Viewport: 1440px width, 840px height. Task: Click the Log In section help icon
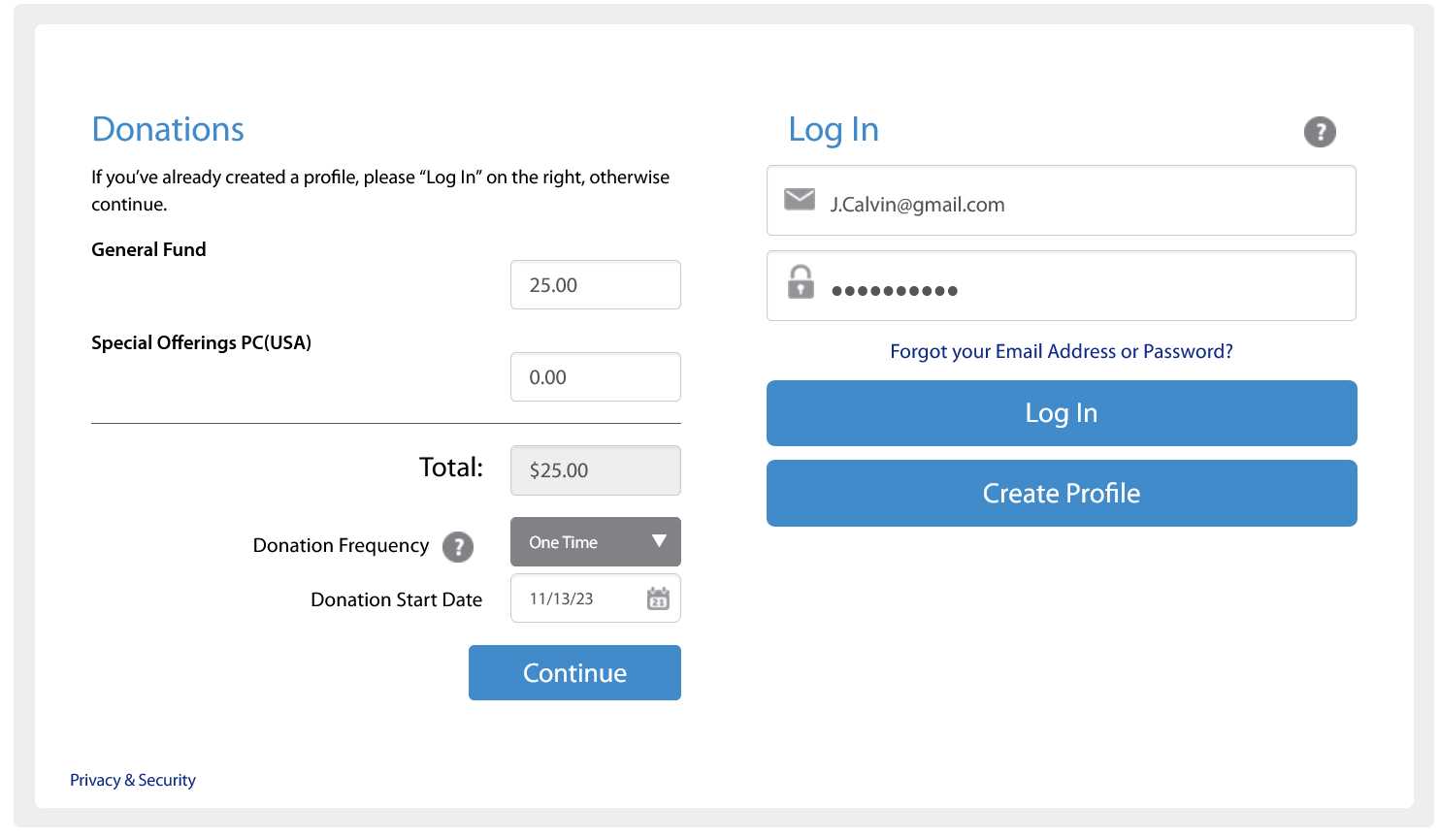[1319, 132]
